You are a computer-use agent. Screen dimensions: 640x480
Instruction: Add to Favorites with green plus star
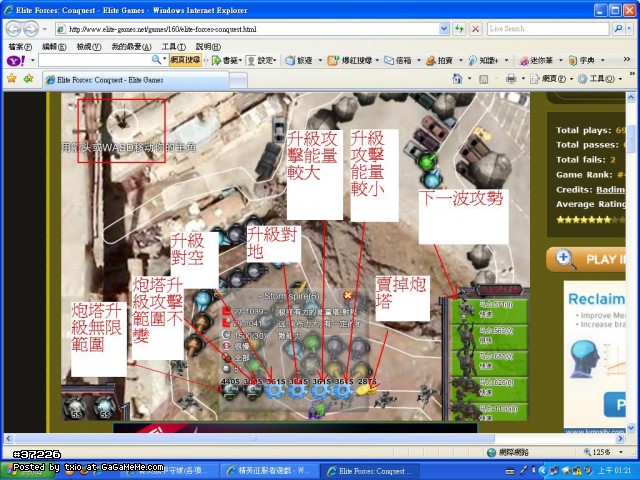[x=28, y=78]
